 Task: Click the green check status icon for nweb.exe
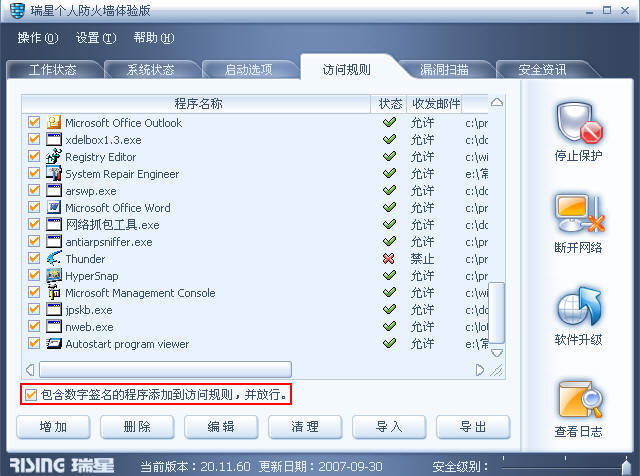pos(389,326)
